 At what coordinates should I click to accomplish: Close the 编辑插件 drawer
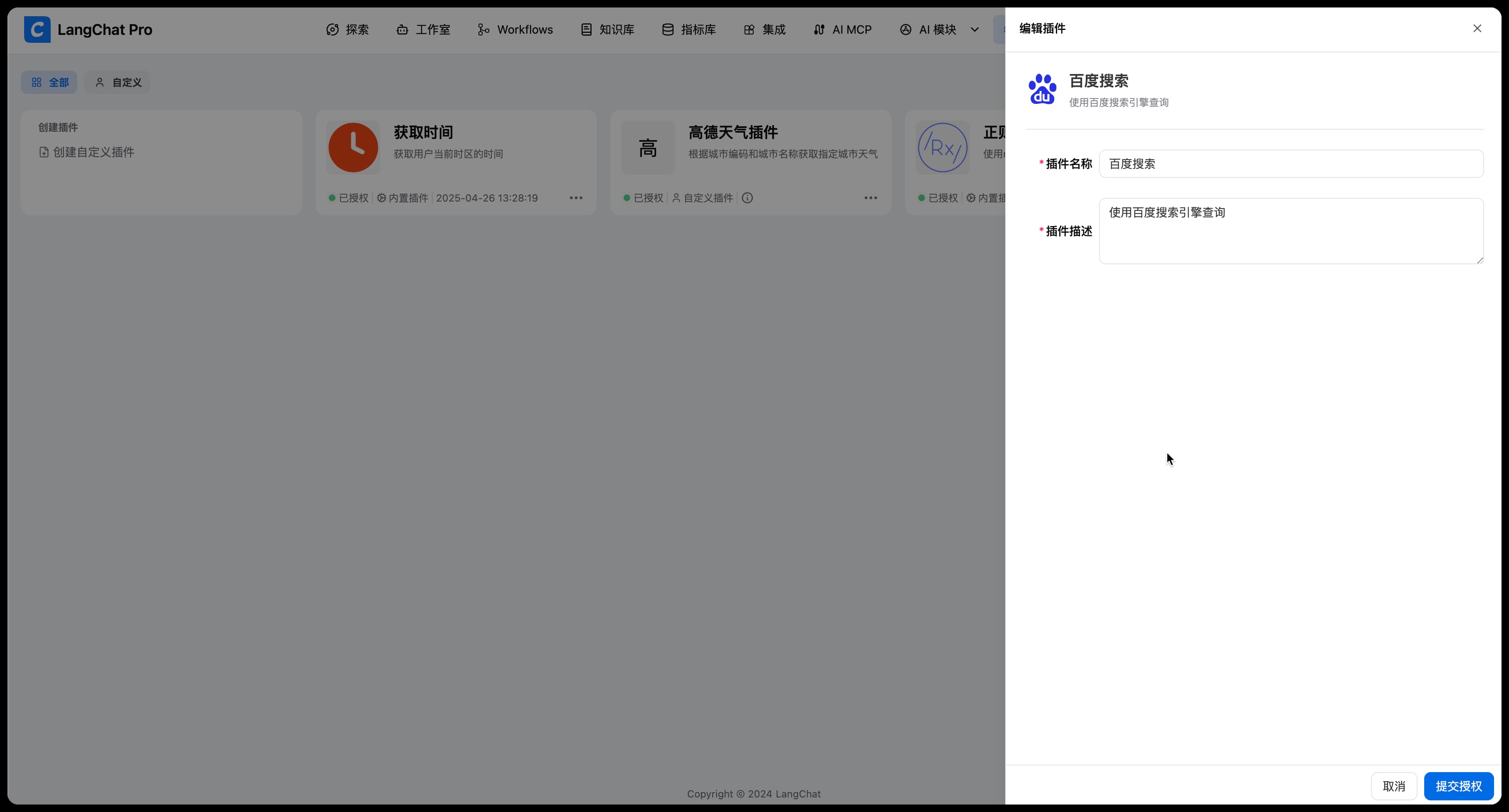(x=1477, y=29)
